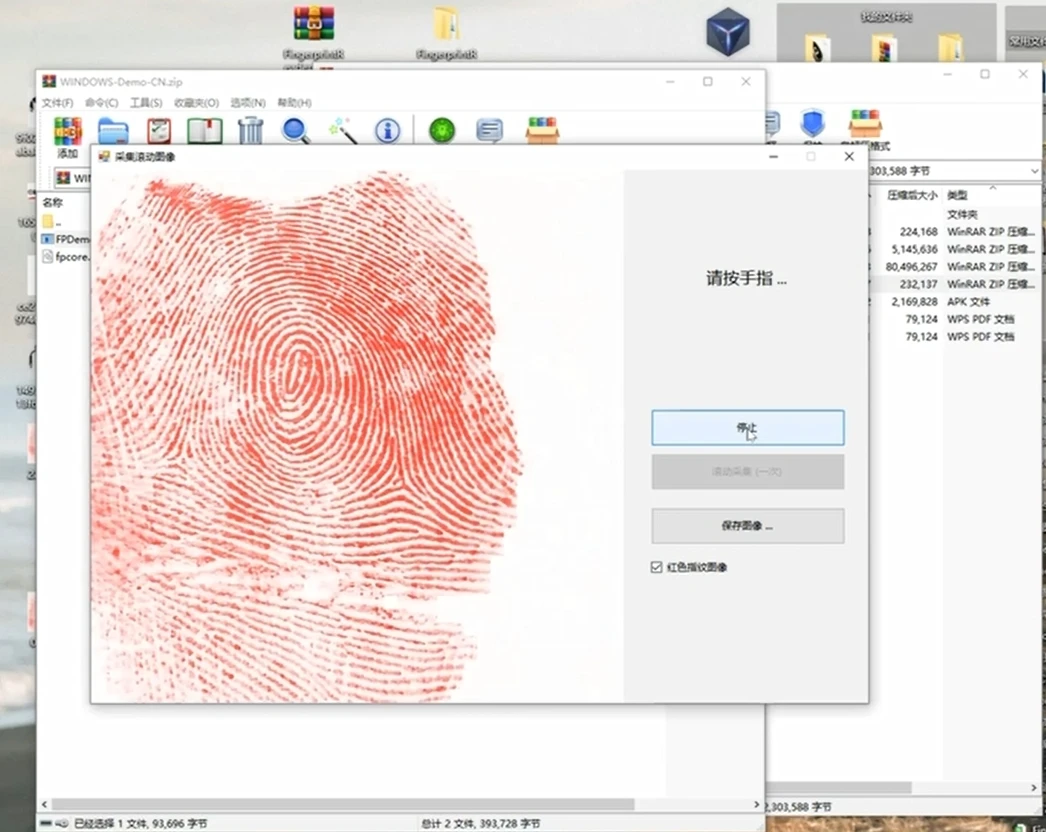The height and width of the screenshot is (832, 1046).
Task: Show archive Info via blue 'i' icon
Action: [387, 130]
